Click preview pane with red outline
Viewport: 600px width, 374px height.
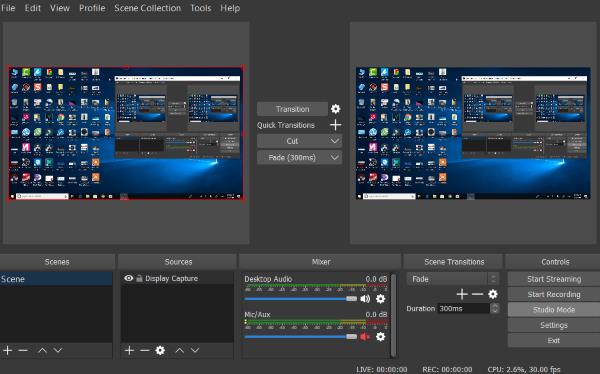[126, 133]
